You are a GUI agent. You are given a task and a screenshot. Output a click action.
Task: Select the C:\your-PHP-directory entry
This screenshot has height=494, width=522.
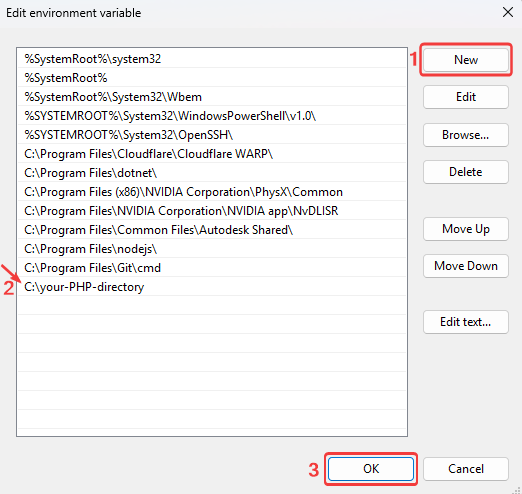[212, 287]
